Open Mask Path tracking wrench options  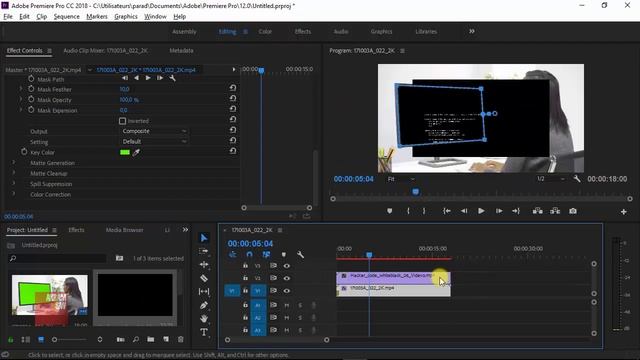pos(172,78)
